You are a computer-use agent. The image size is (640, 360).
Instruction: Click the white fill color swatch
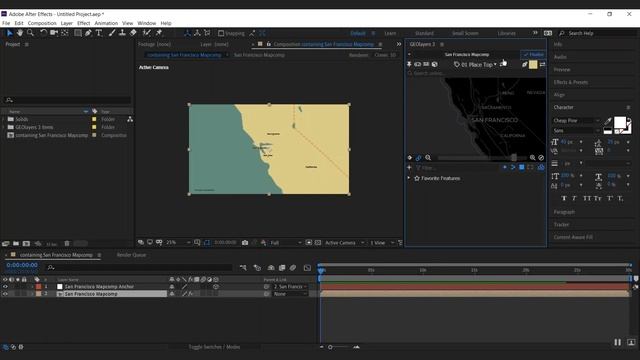pyautogui.click(x=620, y=122)
